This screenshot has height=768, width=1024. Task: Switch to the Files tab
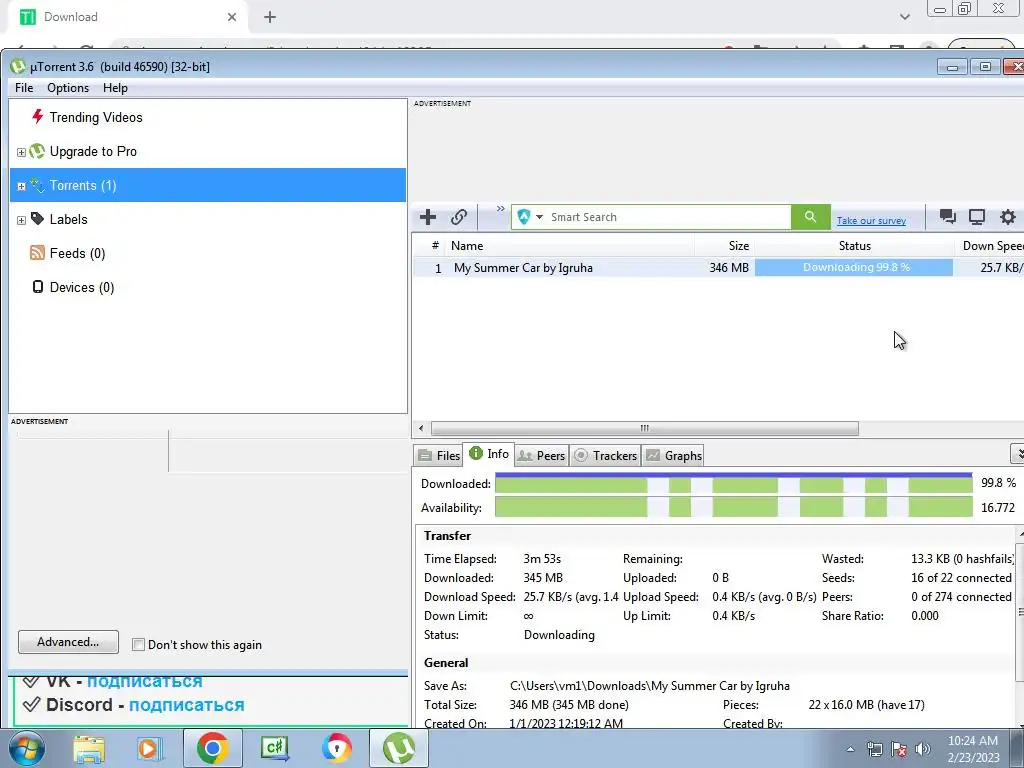coord(439,456)
